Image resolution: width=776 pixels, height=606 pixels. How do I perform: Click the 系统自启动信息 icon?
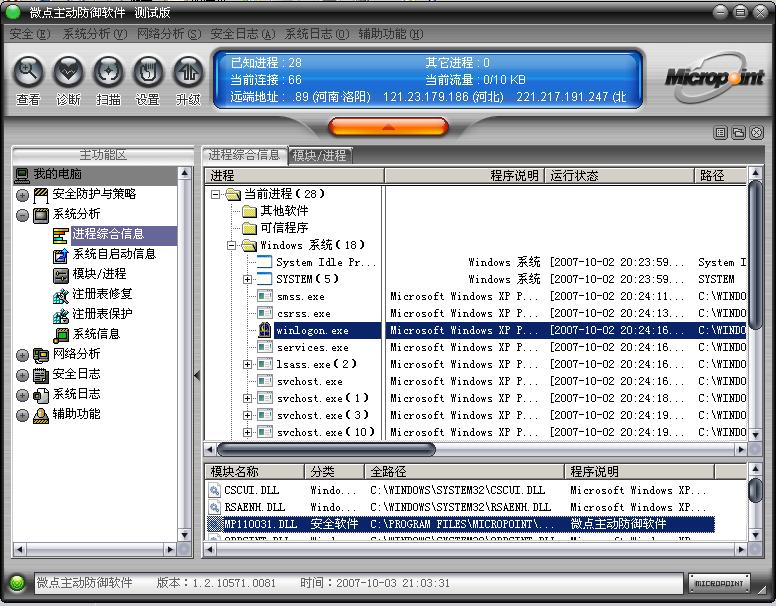(x=60, y=255)
